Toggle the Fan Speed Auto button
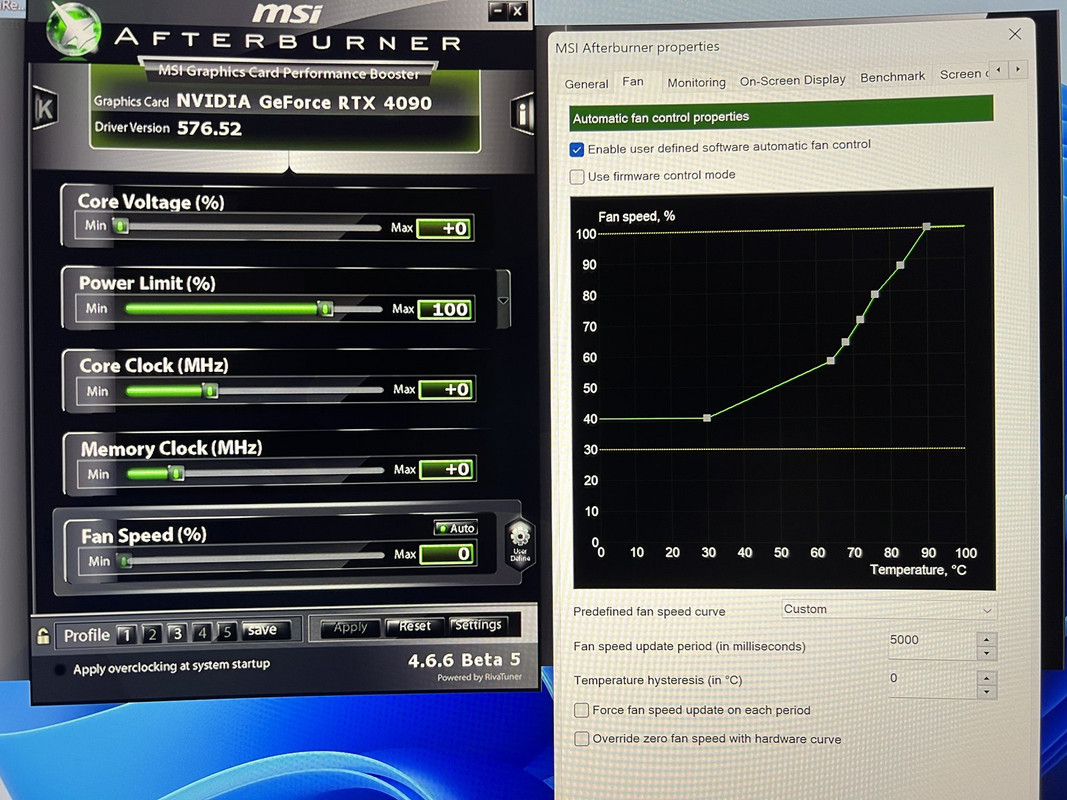This screenshot has width=1067, height=800. click(x=456, y=528)
